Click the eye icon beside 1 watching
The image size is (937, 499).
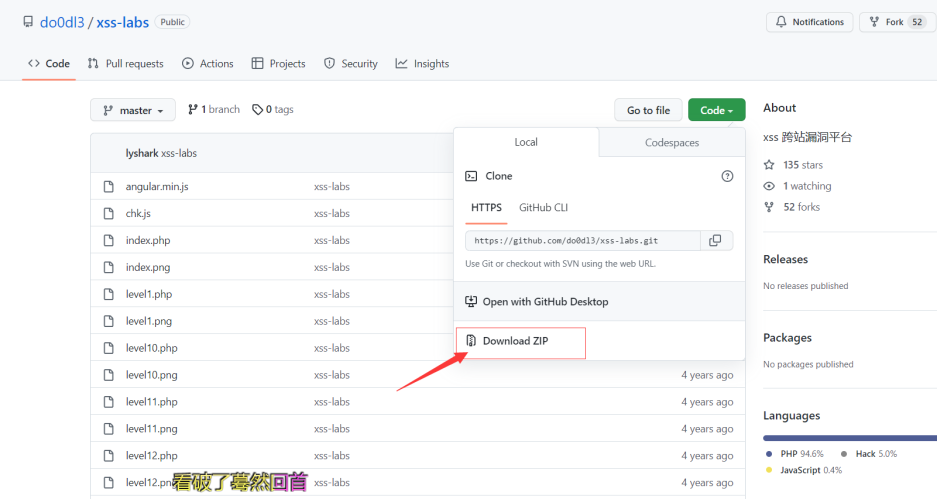769,186
